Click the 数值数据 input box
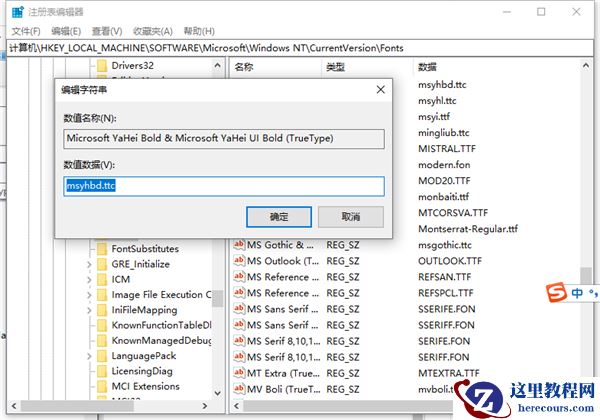600x420 pixels. (x=224, y=186)
